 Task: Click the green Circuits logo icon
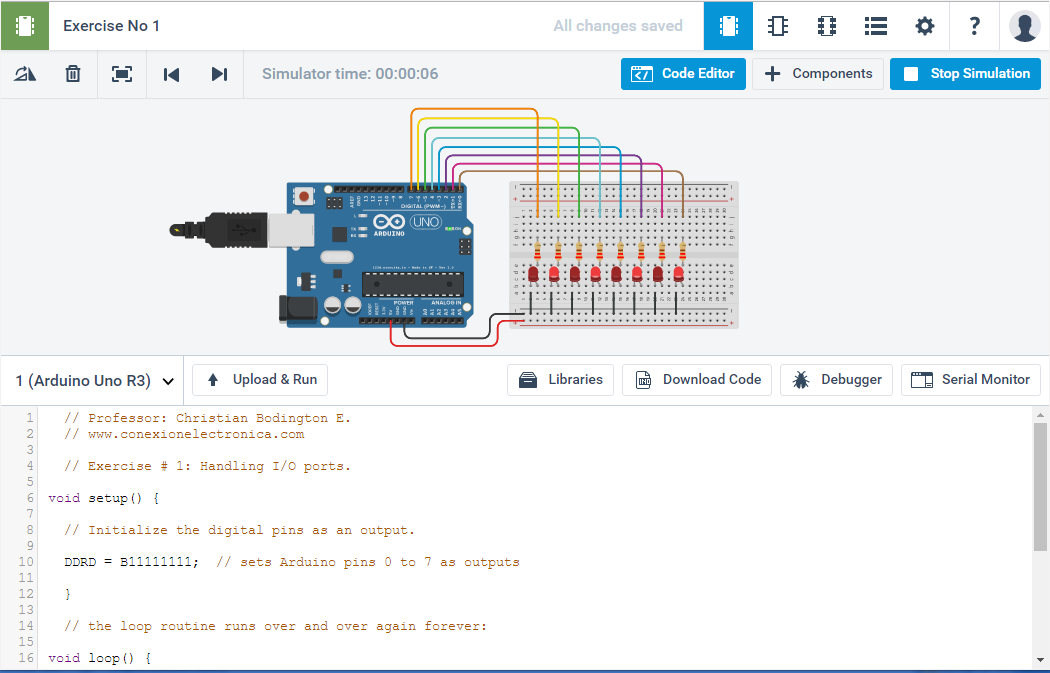point(25,25)
